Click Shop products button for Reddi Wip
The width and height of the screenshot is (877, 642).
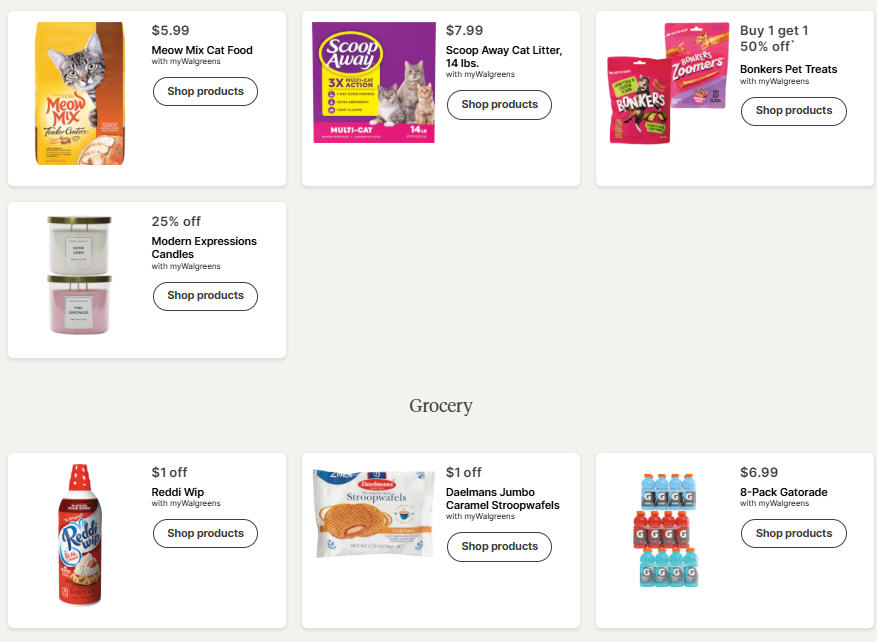[205, 534]
